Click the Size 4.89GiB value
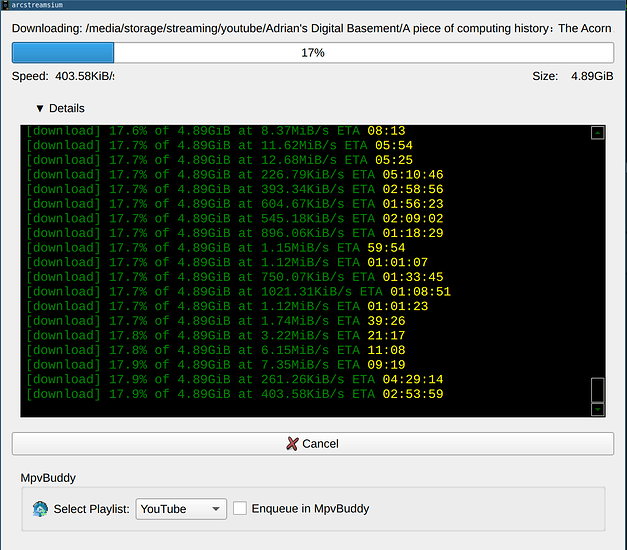Screen dimensions: 627x550 [x=592, y=76]
